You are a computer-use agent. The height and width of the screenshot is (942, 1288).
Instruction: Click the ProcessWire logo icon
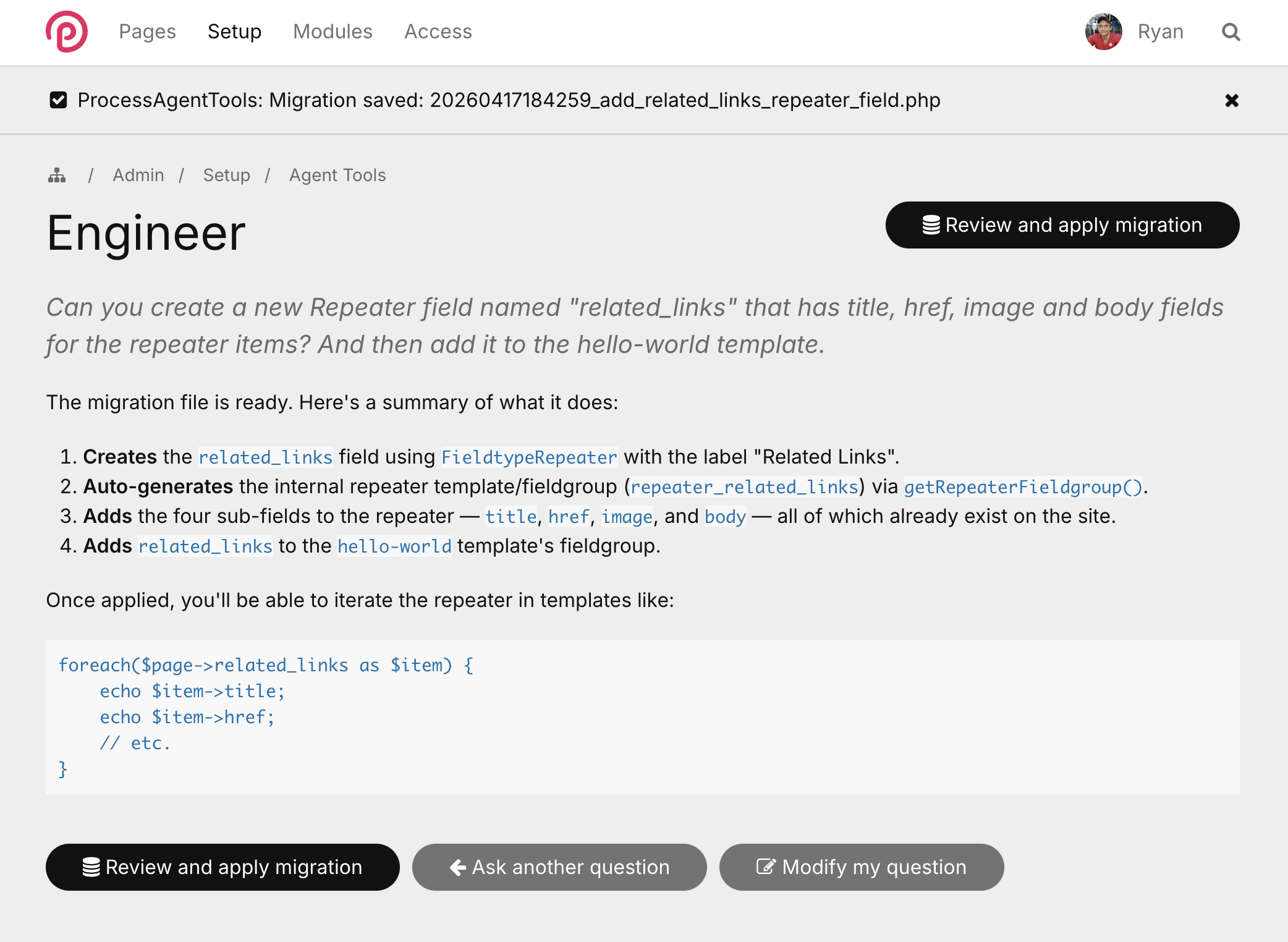point(67,32)
